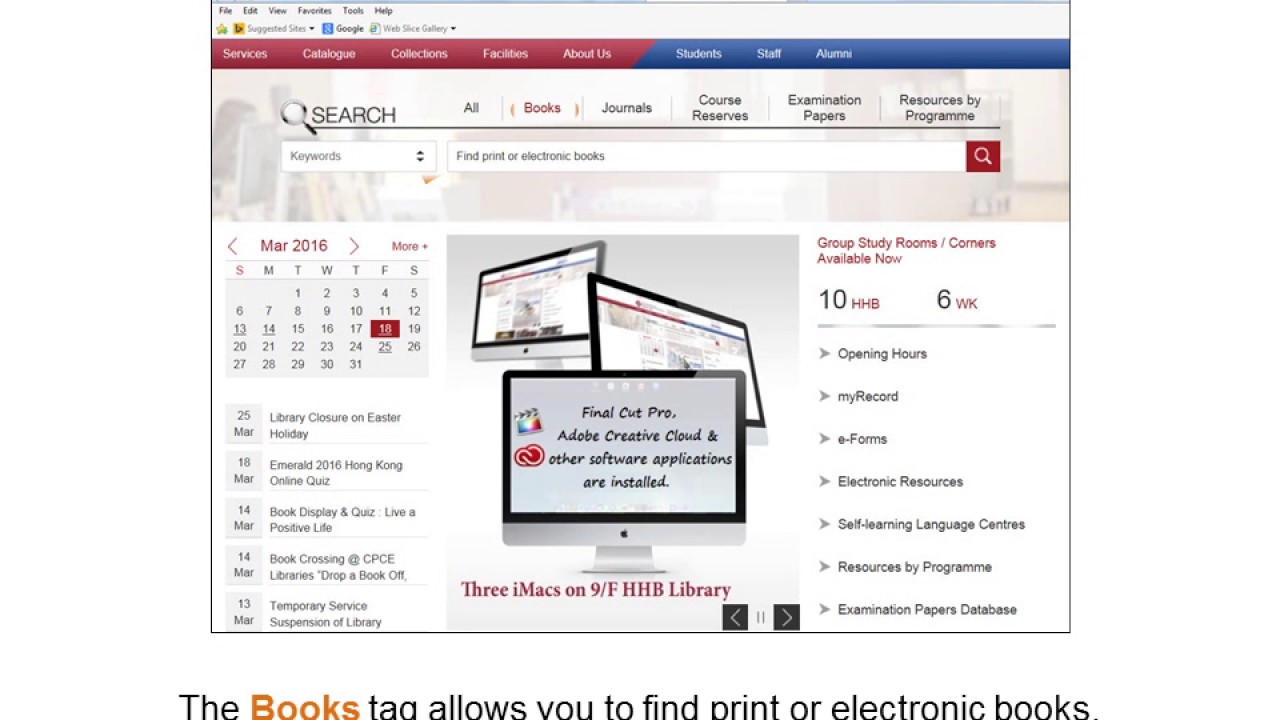Select calendar date 14 in March
The height and width of the screenshot is (720, 1280).
coord(268,329)
